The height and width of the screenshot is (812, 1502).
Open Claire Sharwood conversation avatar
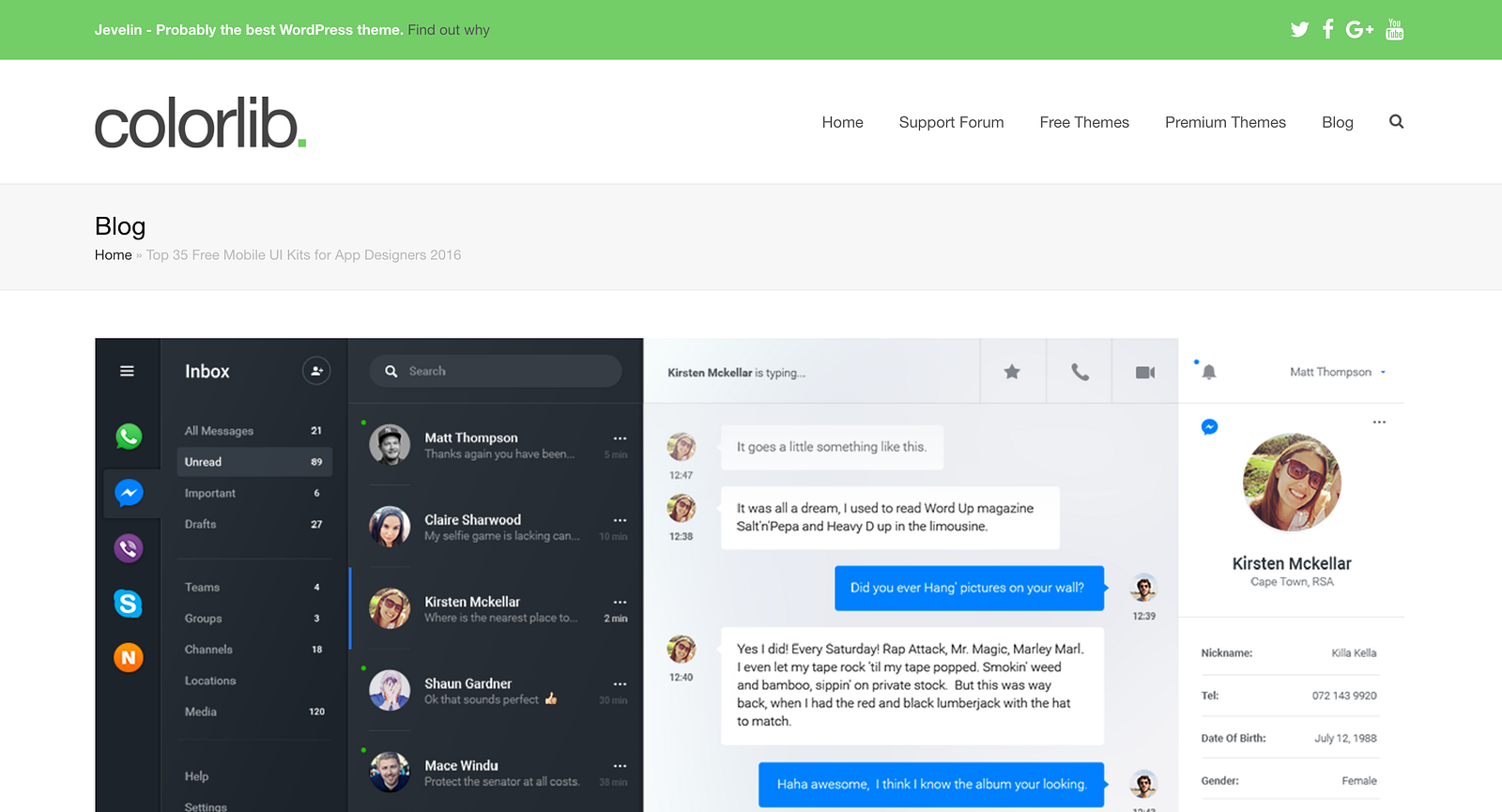click(390, 527)
